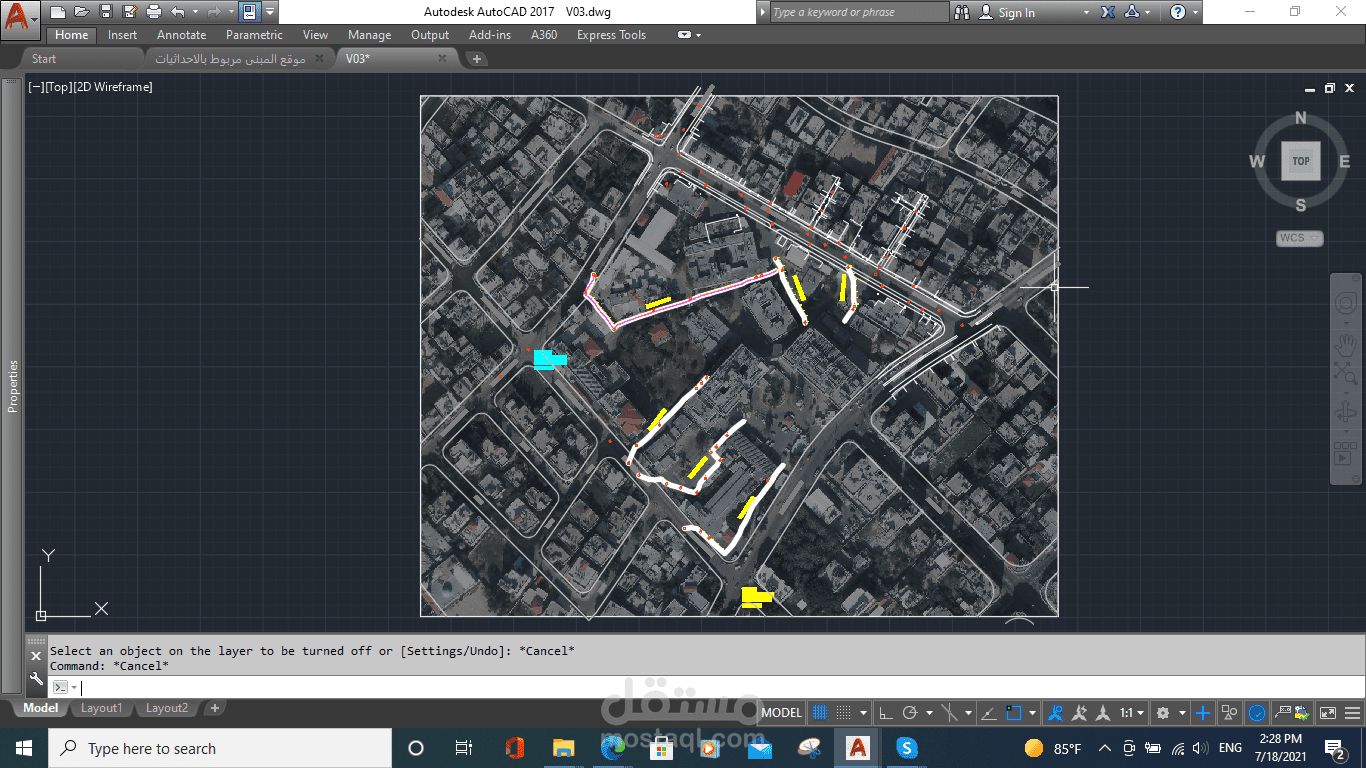The width and height of the screenshot is (1366, 768).
Task: Expand the snap mode settings dropdown arrow
Action: coord(863,713)
